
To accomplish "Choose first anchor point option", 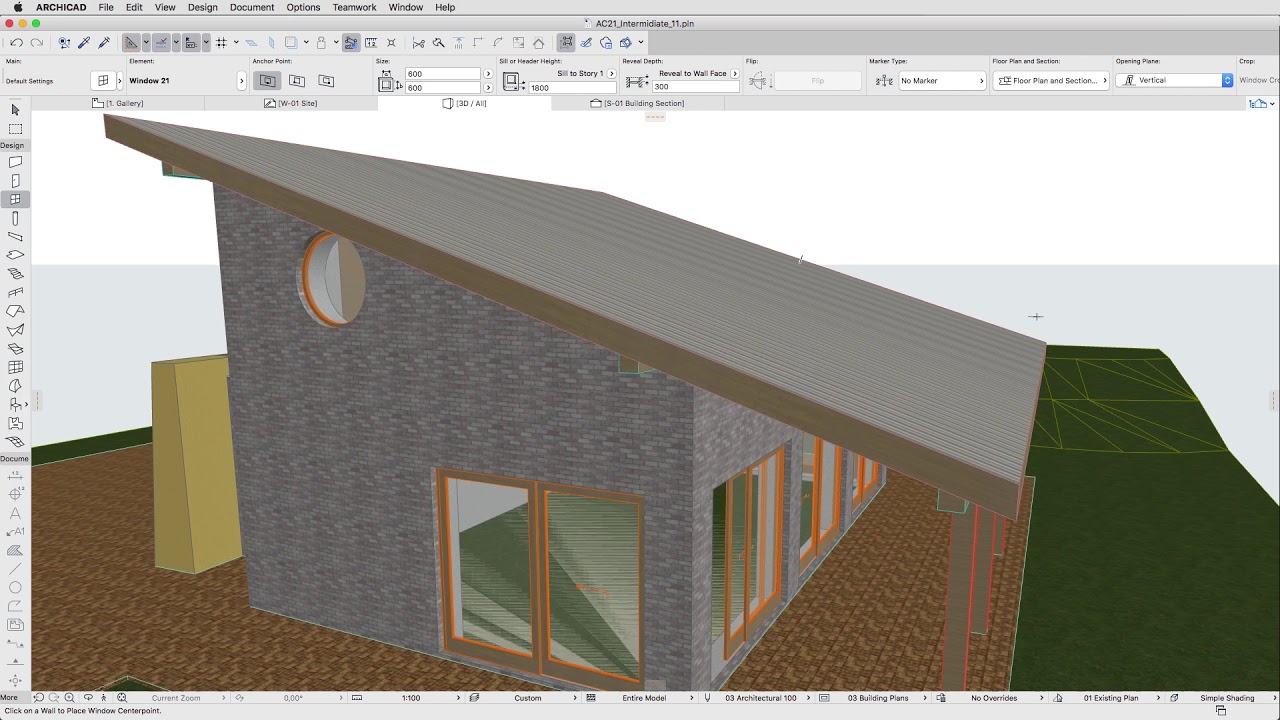I will (x=267, y=80).
